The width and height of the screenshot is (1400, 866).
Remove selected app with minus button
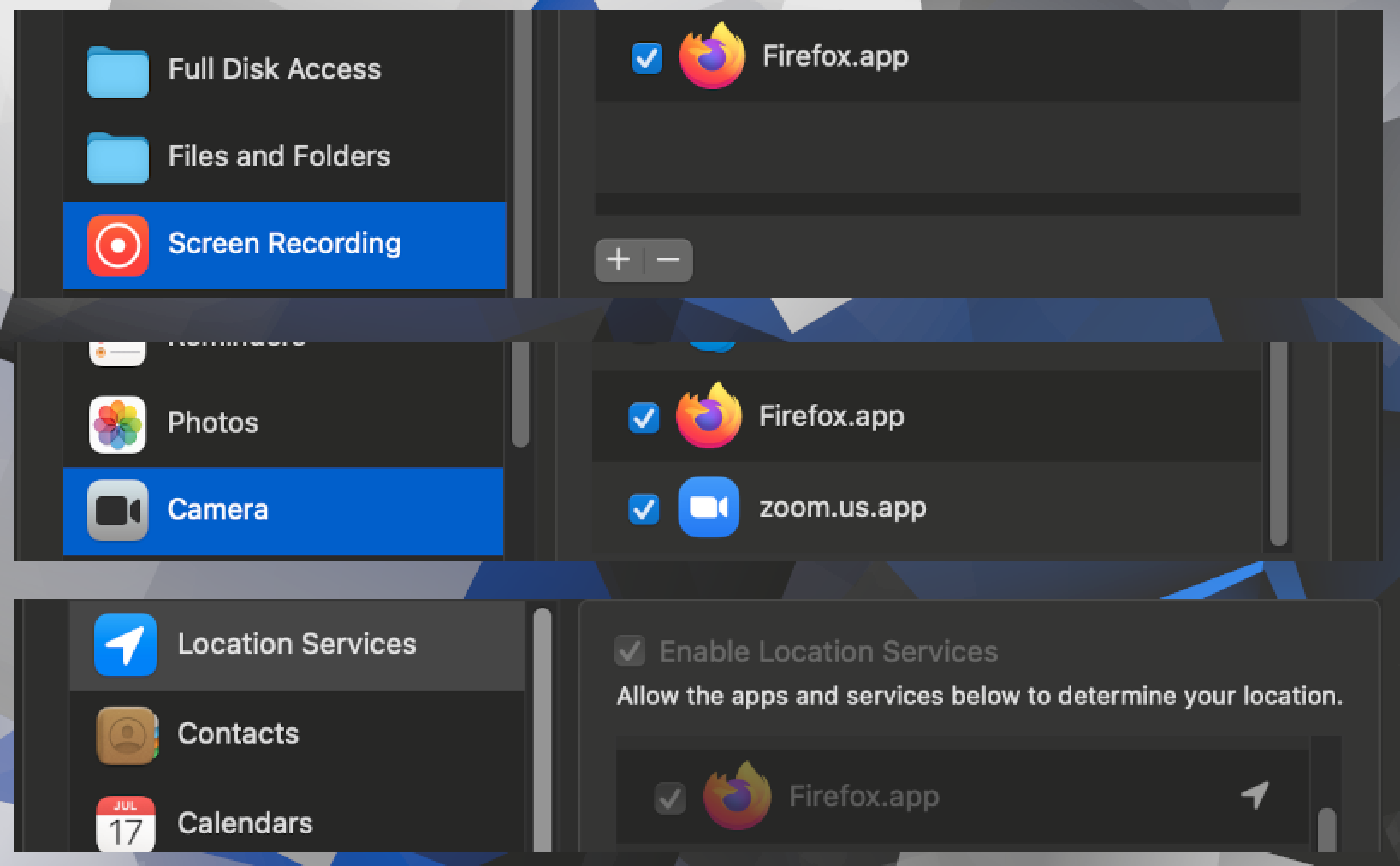click(x=668, y=259)
